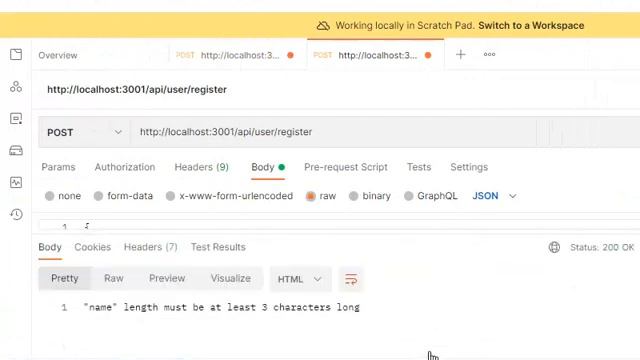Open the HTML response format dropdown
The image size is (640, 360).
(300, 280)
